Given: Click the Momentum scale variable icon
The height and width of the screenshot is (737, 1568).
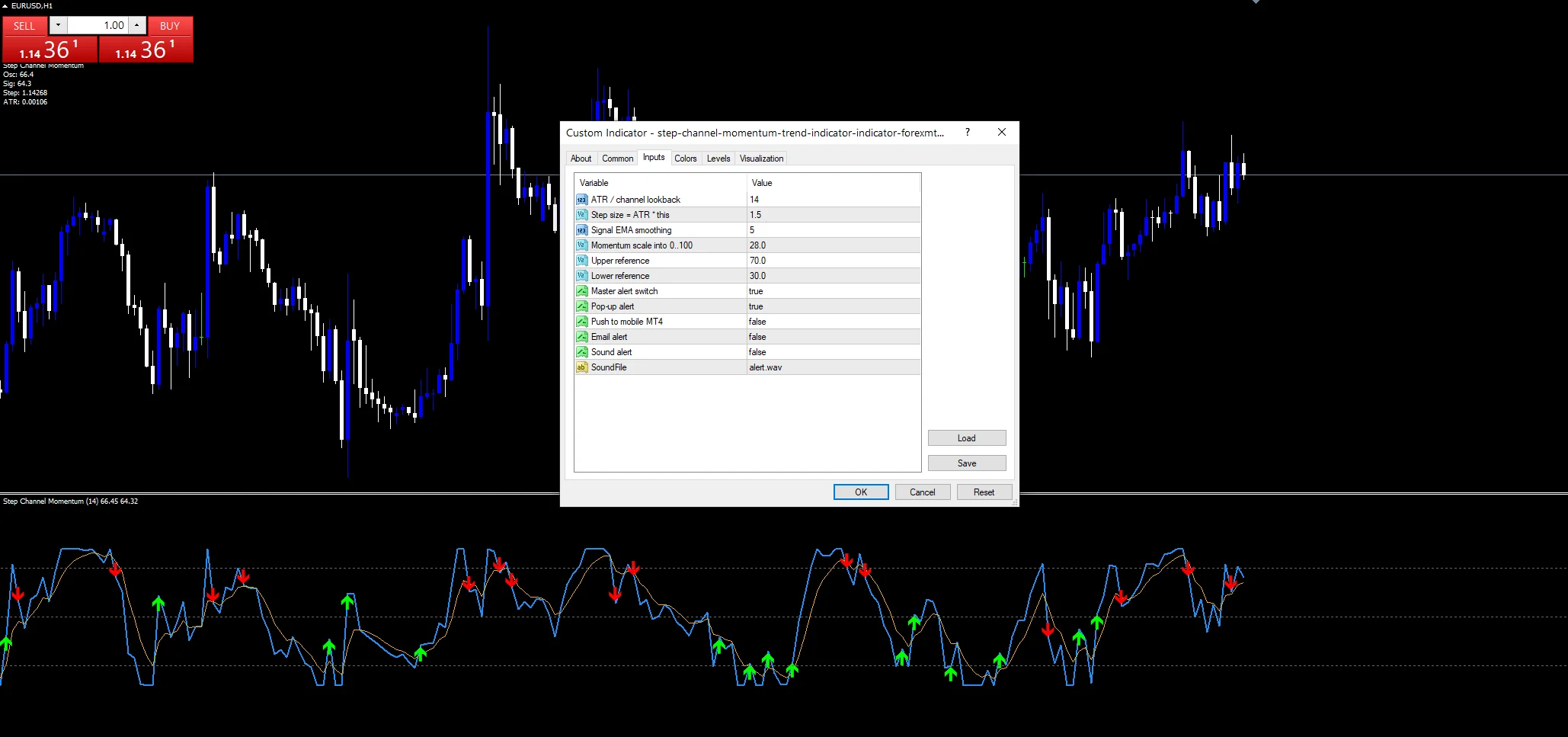Looking at the screenshot, I should coord(582,245).
